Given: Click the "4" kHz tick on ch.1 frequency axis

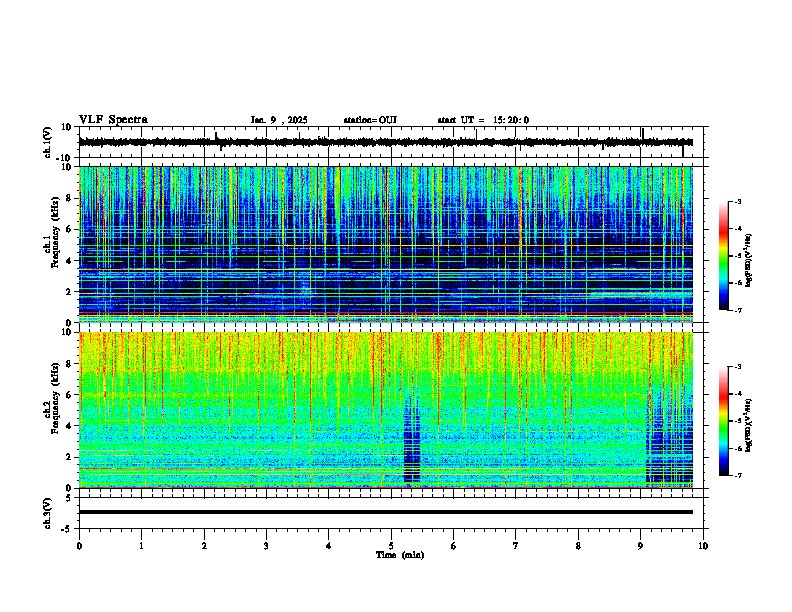Looking at the screenshot, I should click(x=70, y=261).
